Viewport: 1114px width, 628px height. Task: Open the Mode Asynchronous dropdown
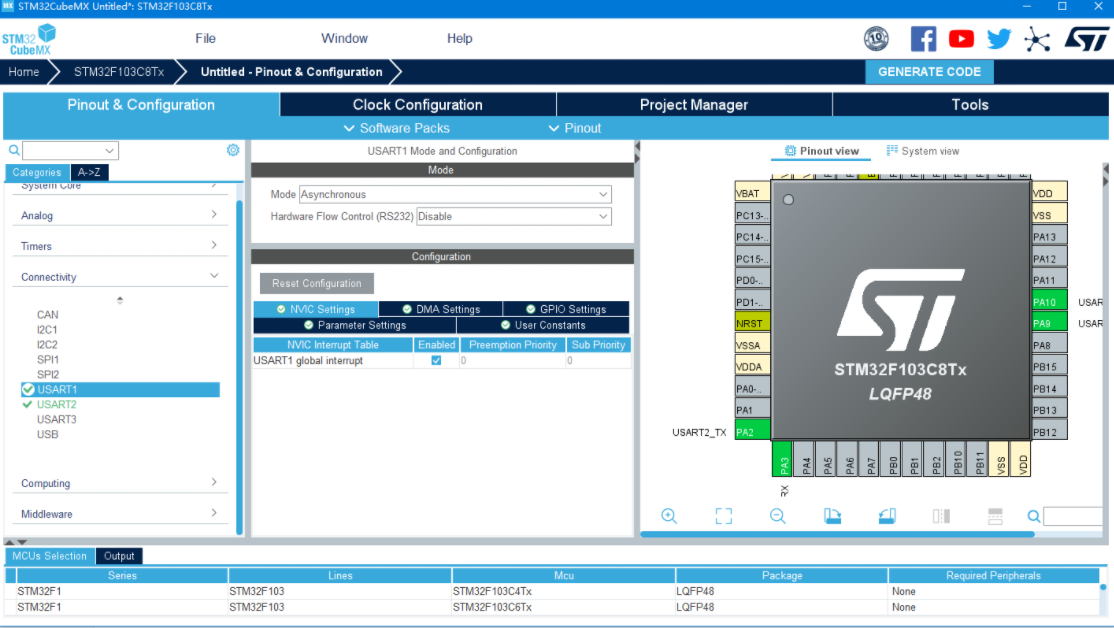[x=455, y=194]
